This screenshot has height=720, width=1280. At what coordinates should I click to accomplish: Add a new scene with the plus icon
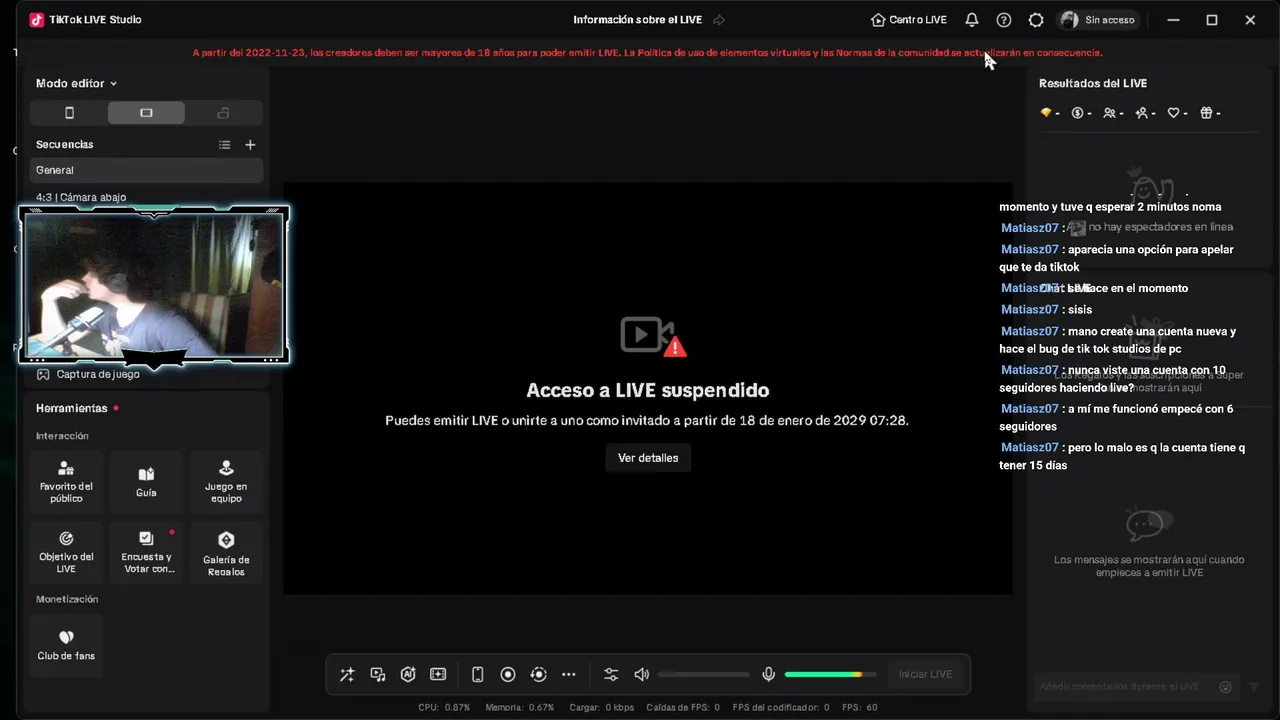coord(250,145)
